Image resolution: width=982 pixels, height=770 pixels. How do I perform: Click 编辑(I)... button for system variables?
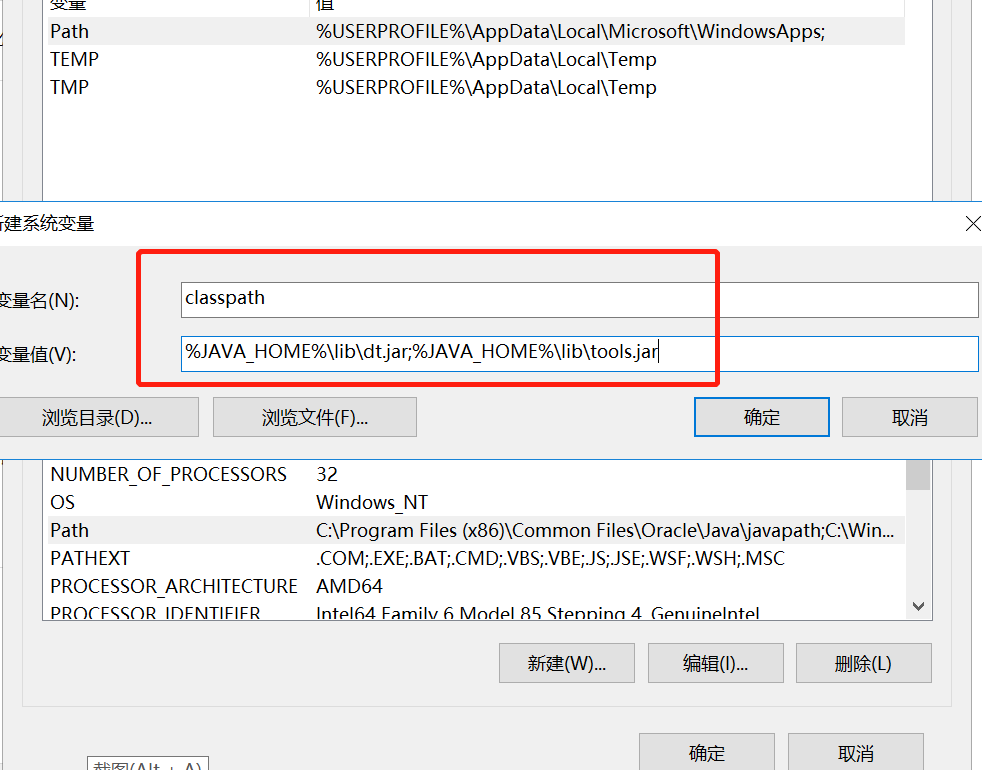[715, 663]
